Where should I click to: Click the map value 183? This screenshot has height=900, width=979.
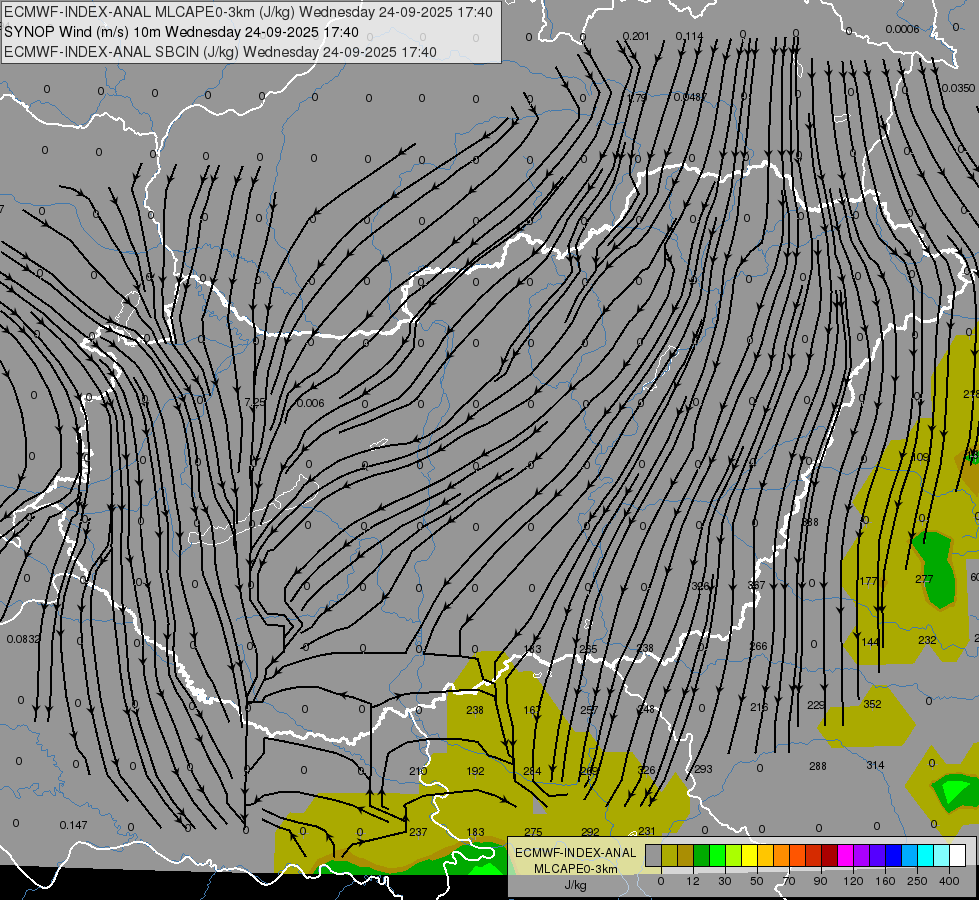pos(475,832)
